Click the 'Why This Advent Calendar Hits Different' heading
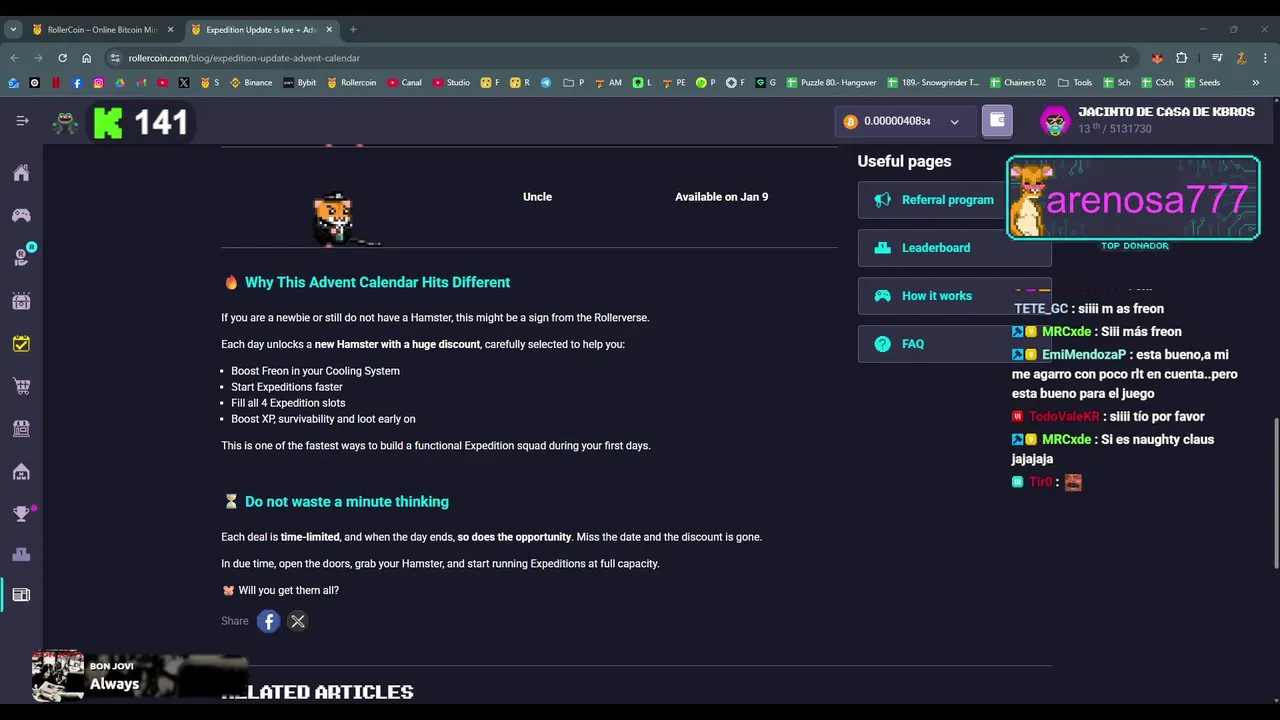This screenshot has height=720, width=1280. pos(377,282)
